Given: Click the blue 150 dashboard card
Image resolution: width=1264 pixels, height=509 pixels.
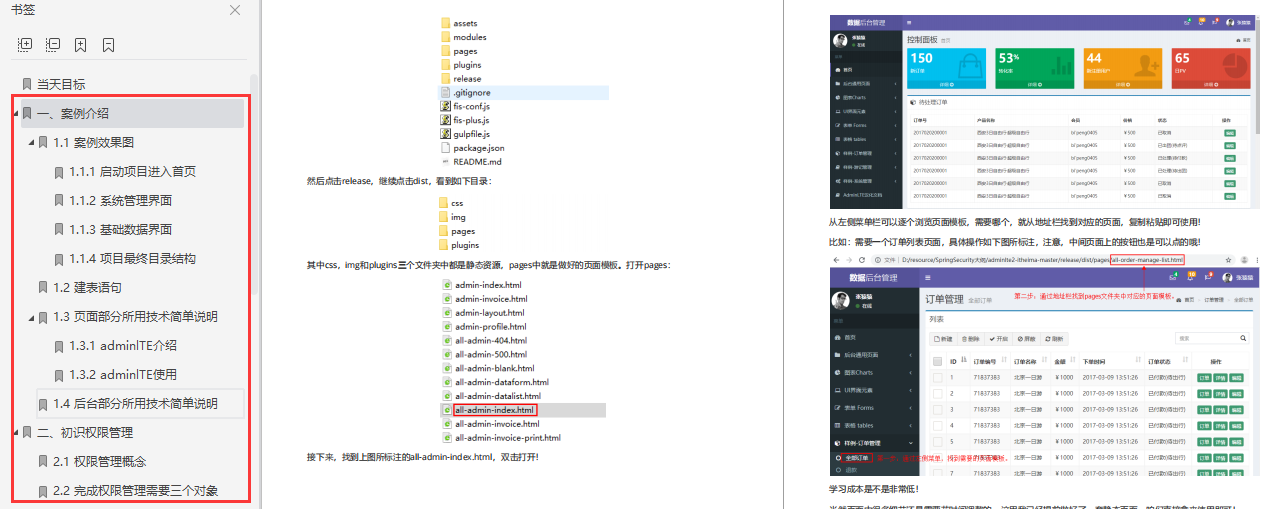Looking at the screenshot, I should [x=947, y=70].
